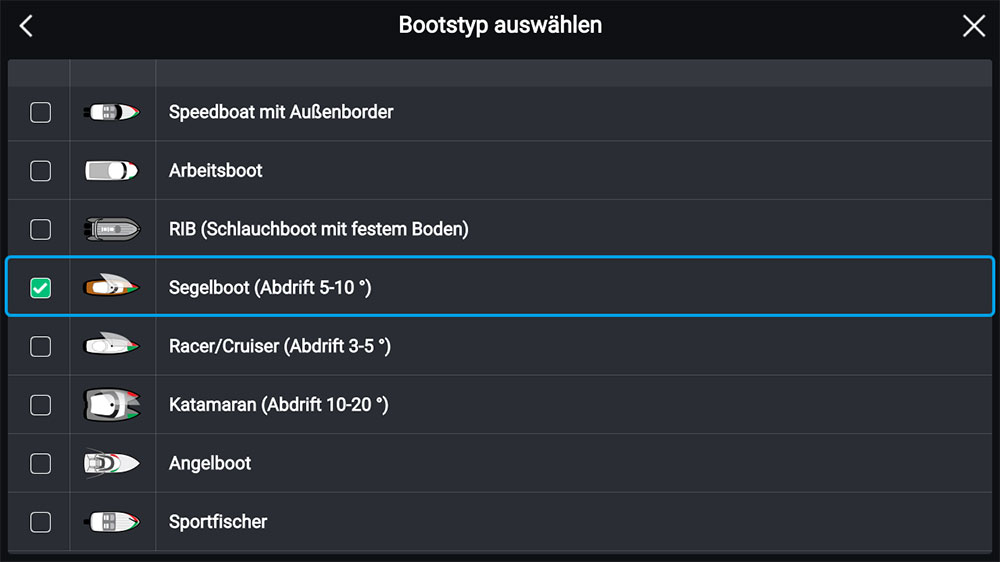Click the Speedboat mit Außenborder boat icon
The image size is (1000, 562).
click(112, 112)
